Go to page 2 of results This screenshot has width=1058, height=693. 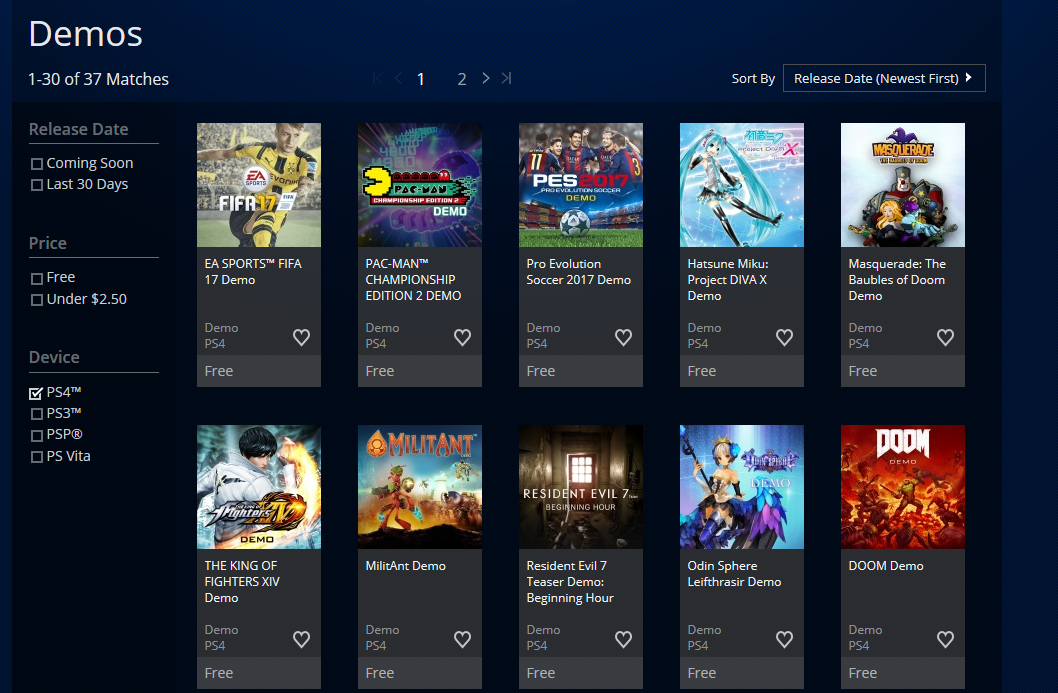tap(462, 79)
